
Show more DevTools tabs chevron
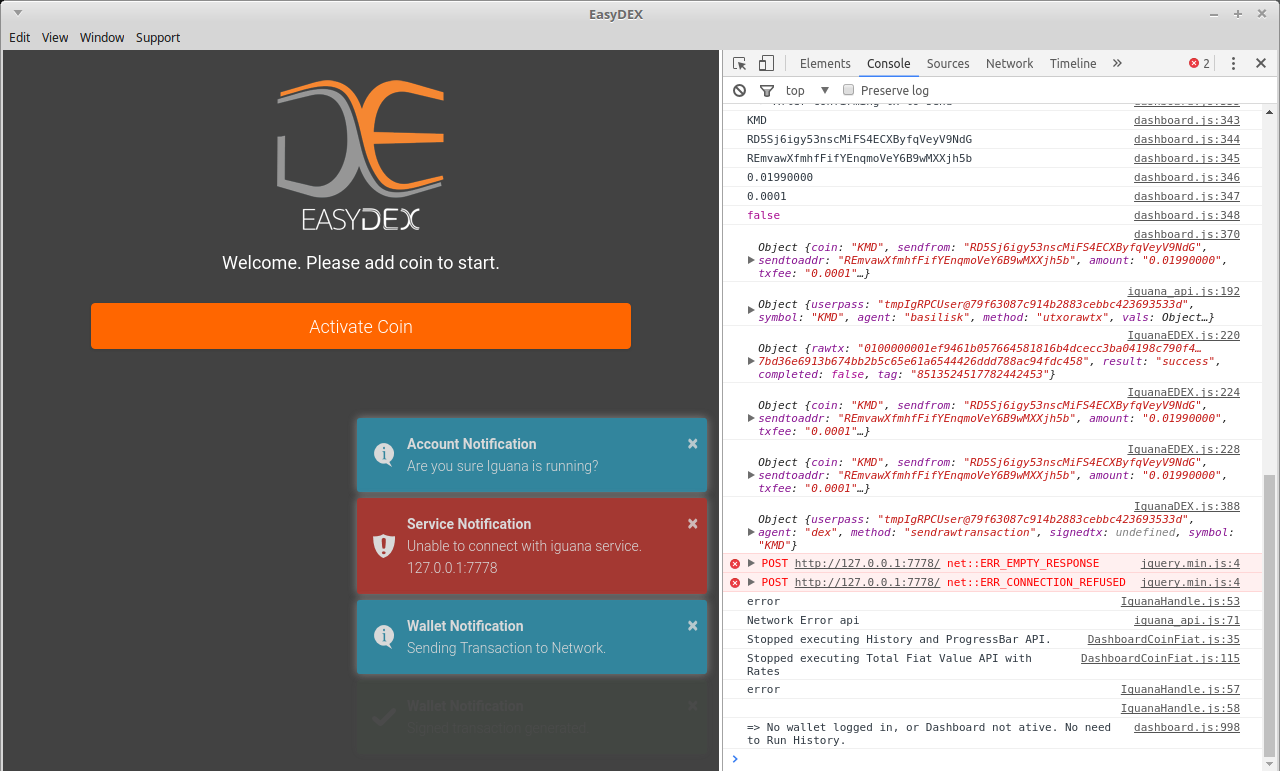point(1117,63)
